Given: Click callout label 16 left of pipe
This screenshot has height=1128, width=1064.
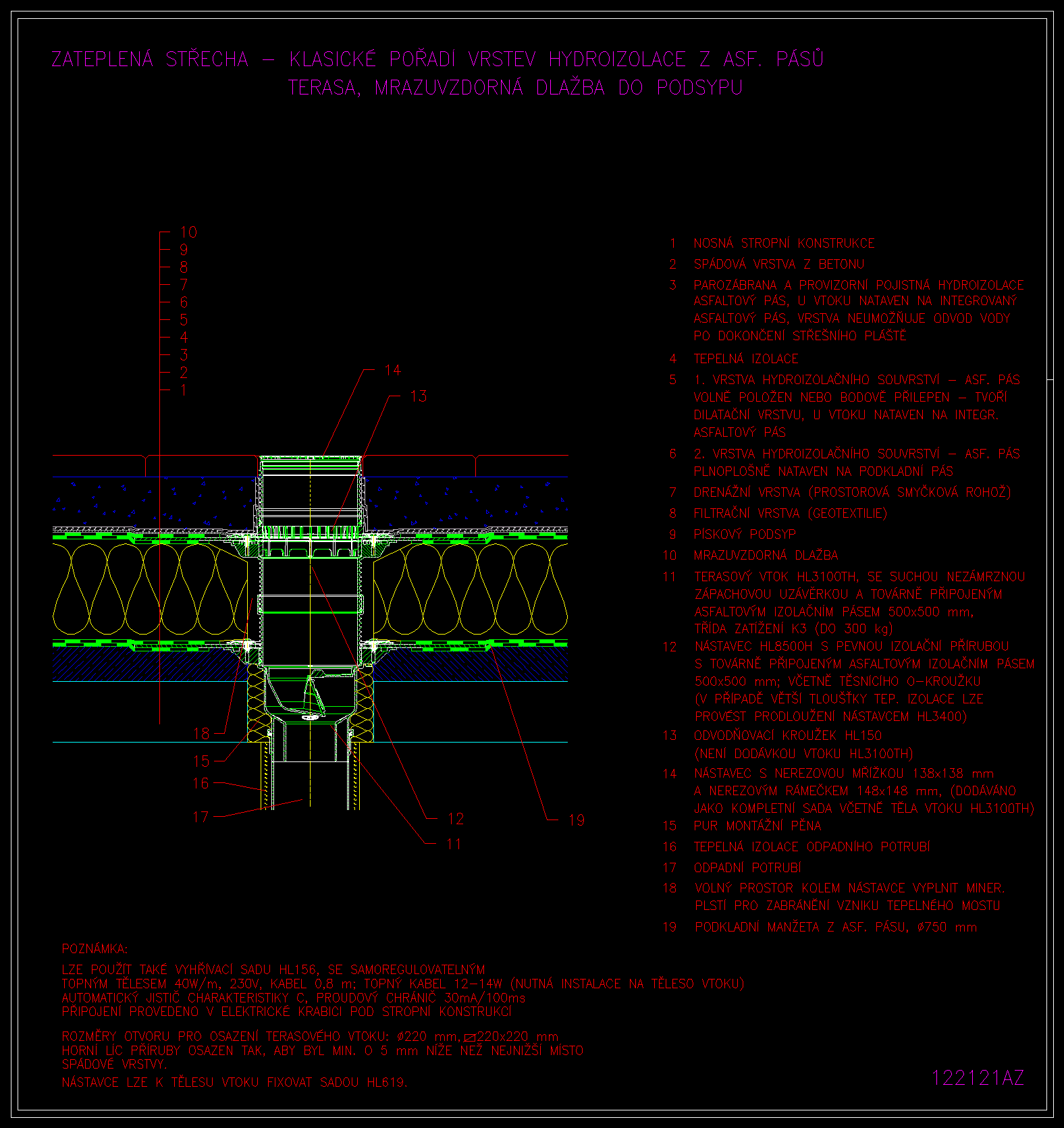Looking at the screenshot, I should pos(201,783).
